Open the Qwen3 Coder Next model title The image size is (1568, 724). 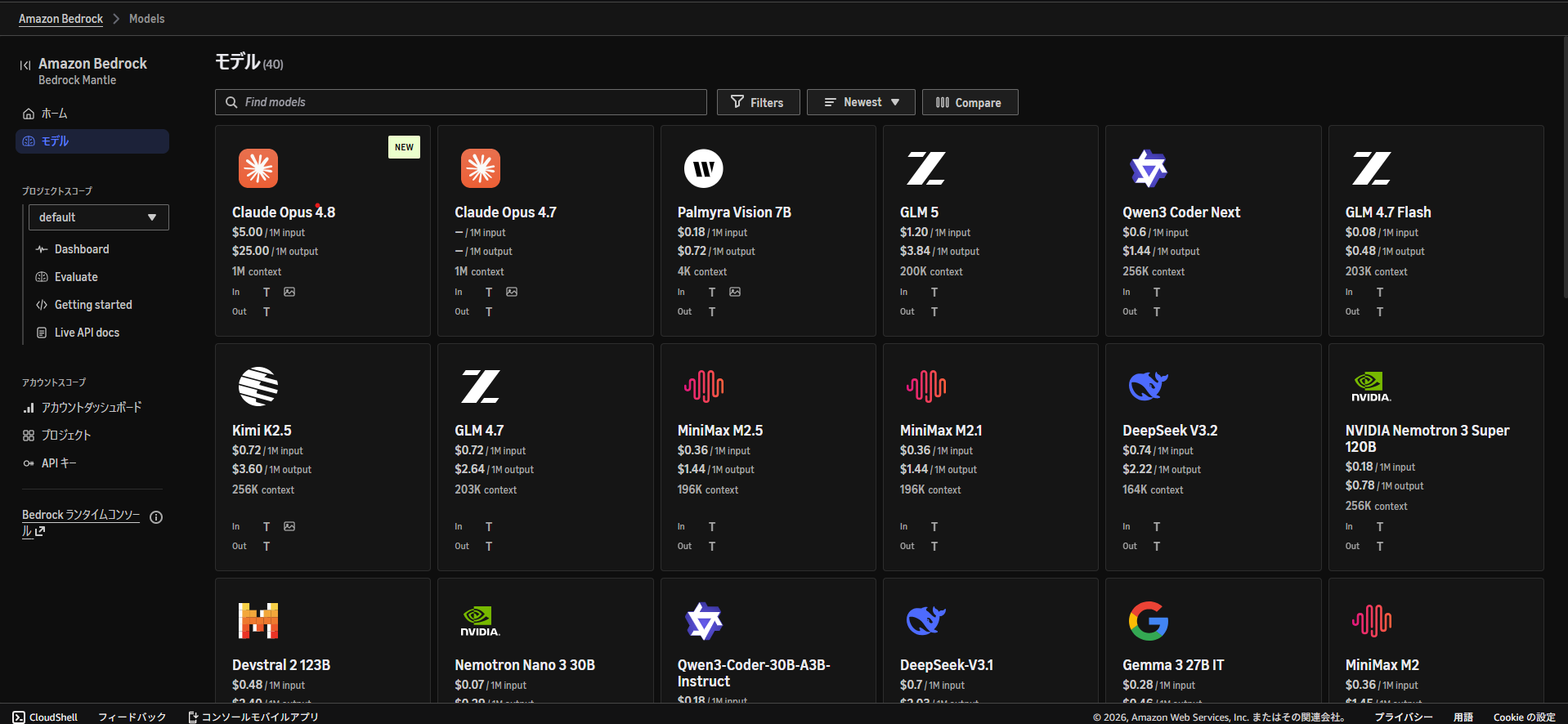1181,212
